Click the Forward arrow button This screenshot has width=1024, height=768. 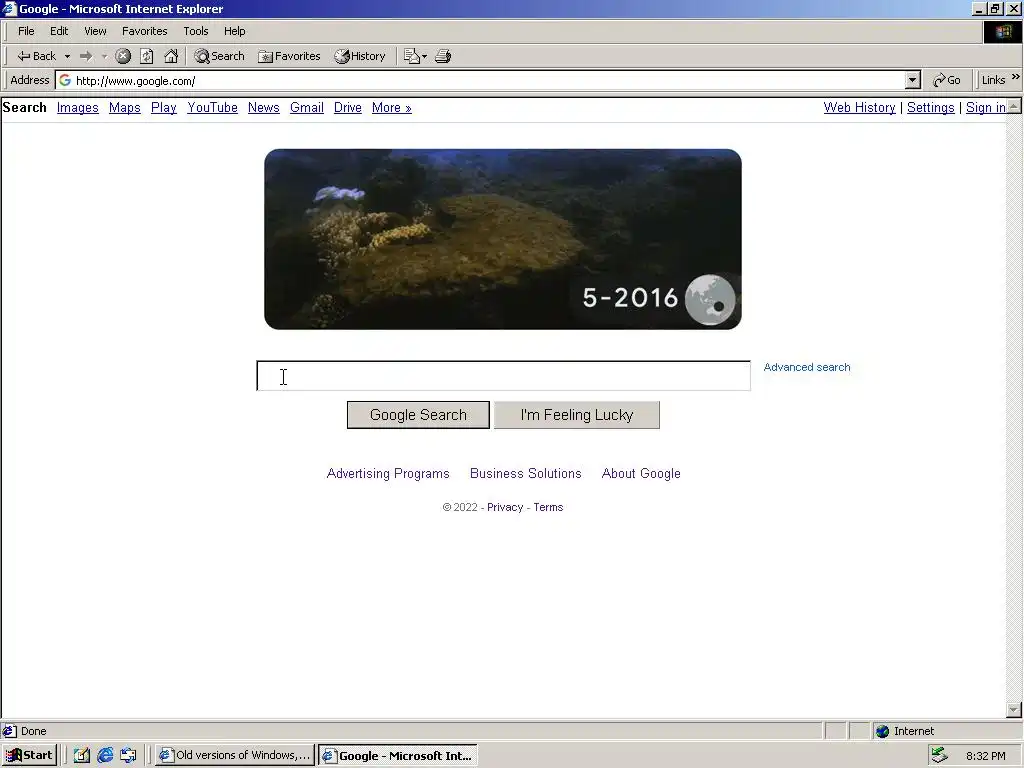86,56
